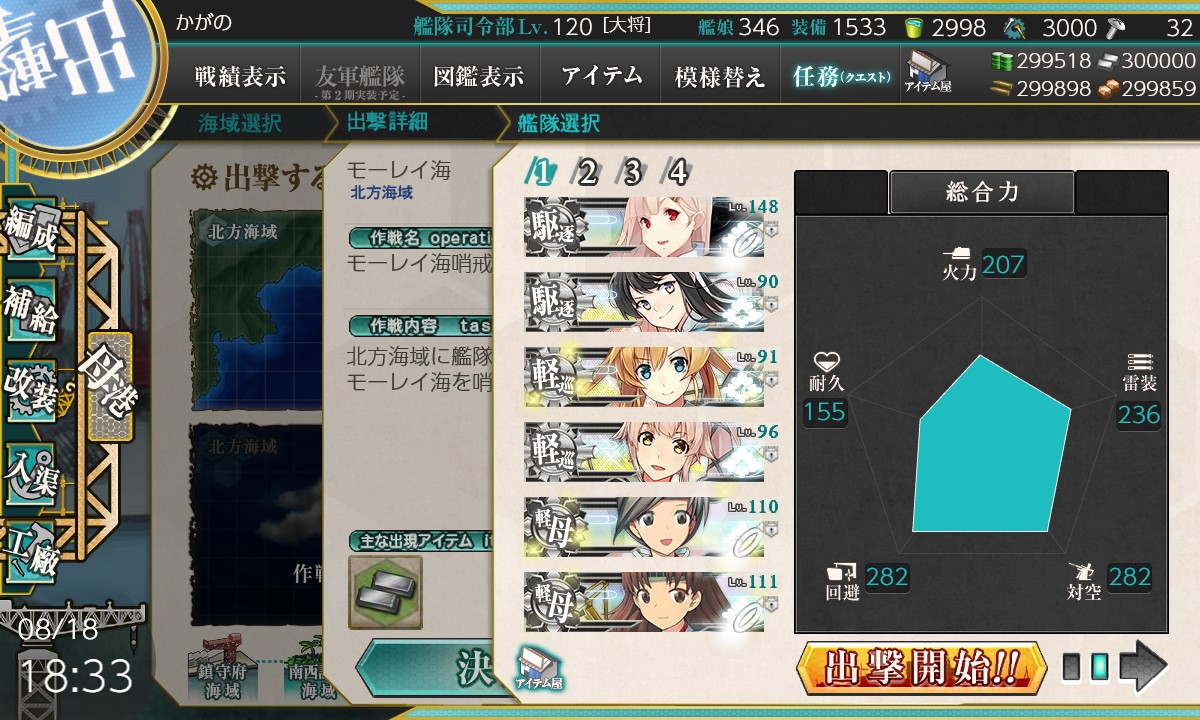The image size is (1200, 720).
Task: Open the 図鑑表示 encyclopedia button
Action: pyautogui.click(x=480, y=76)
